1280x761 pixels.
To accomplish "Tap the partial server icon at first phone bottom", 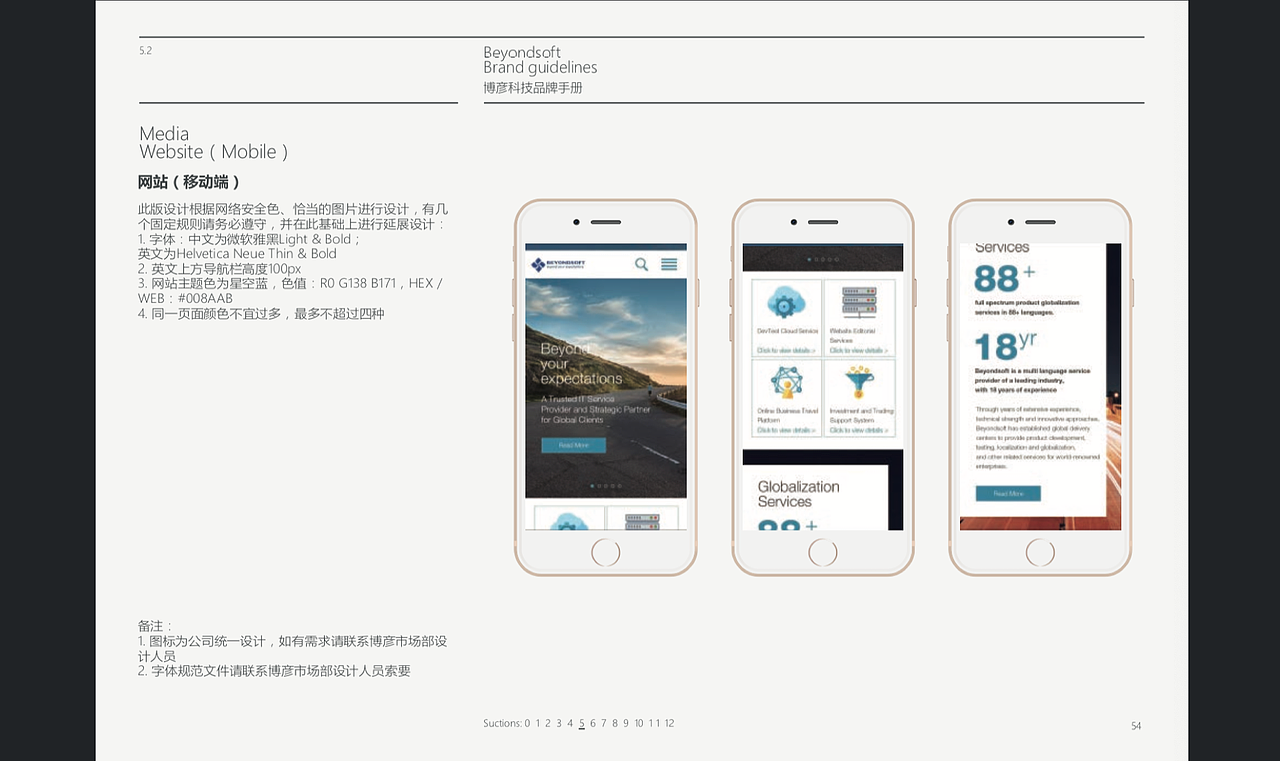I will click(x=642, y=521).
